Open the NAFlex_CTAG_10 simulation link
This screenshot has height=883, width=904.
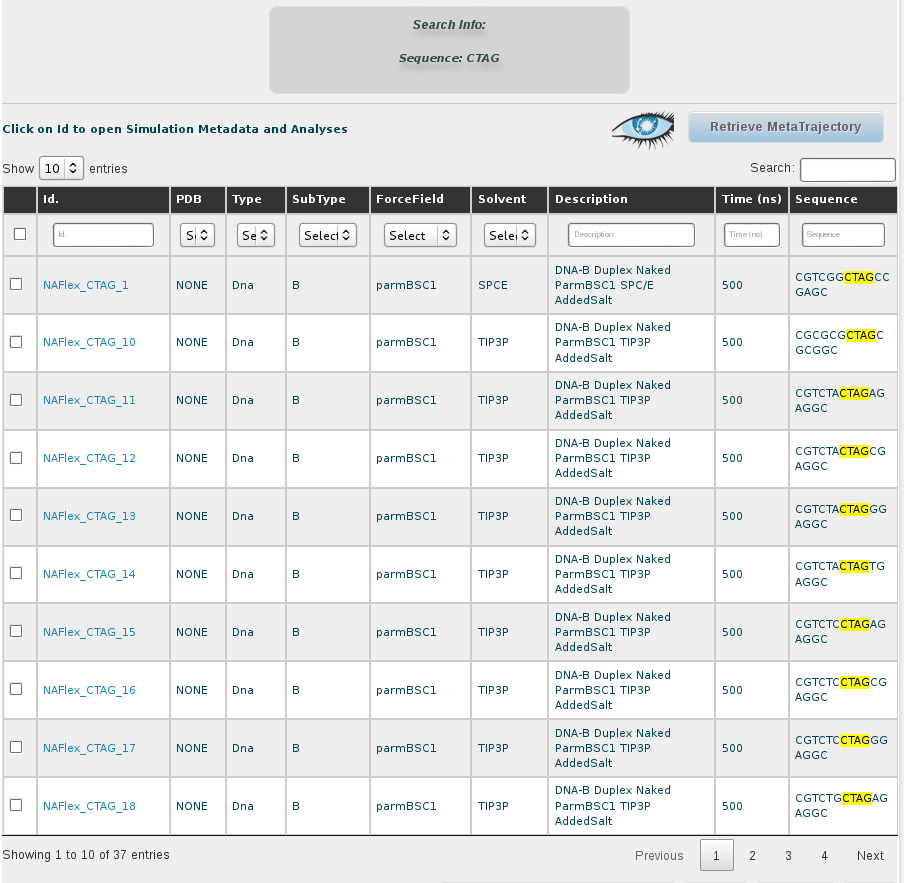point(89,343)
